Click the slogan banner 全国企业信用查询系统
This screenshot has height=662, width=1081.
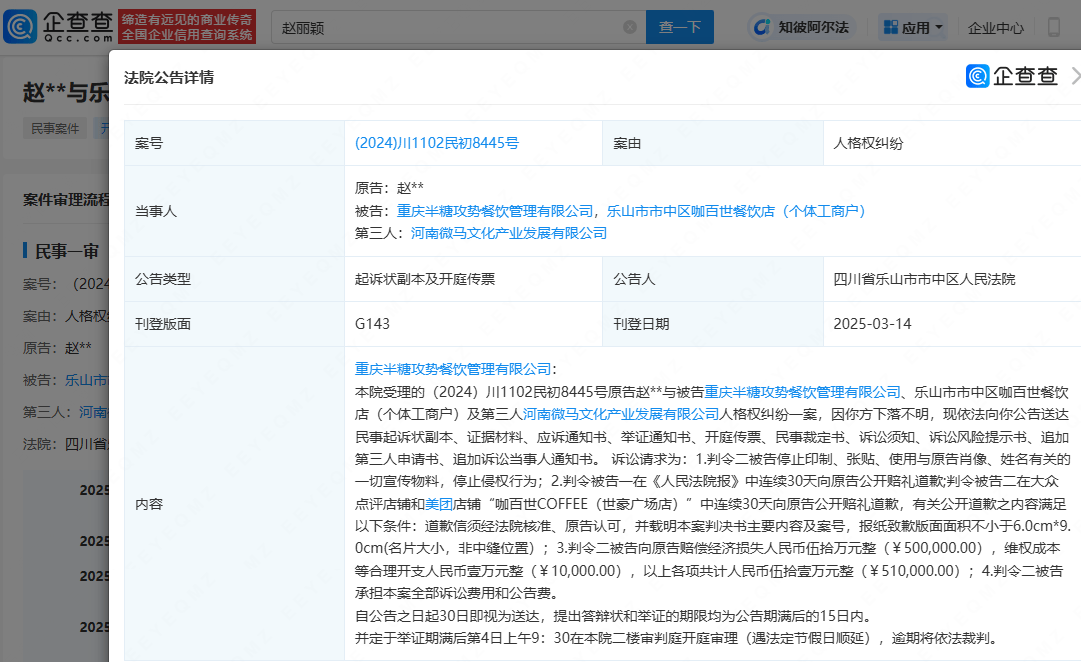(x=187, y=27)
